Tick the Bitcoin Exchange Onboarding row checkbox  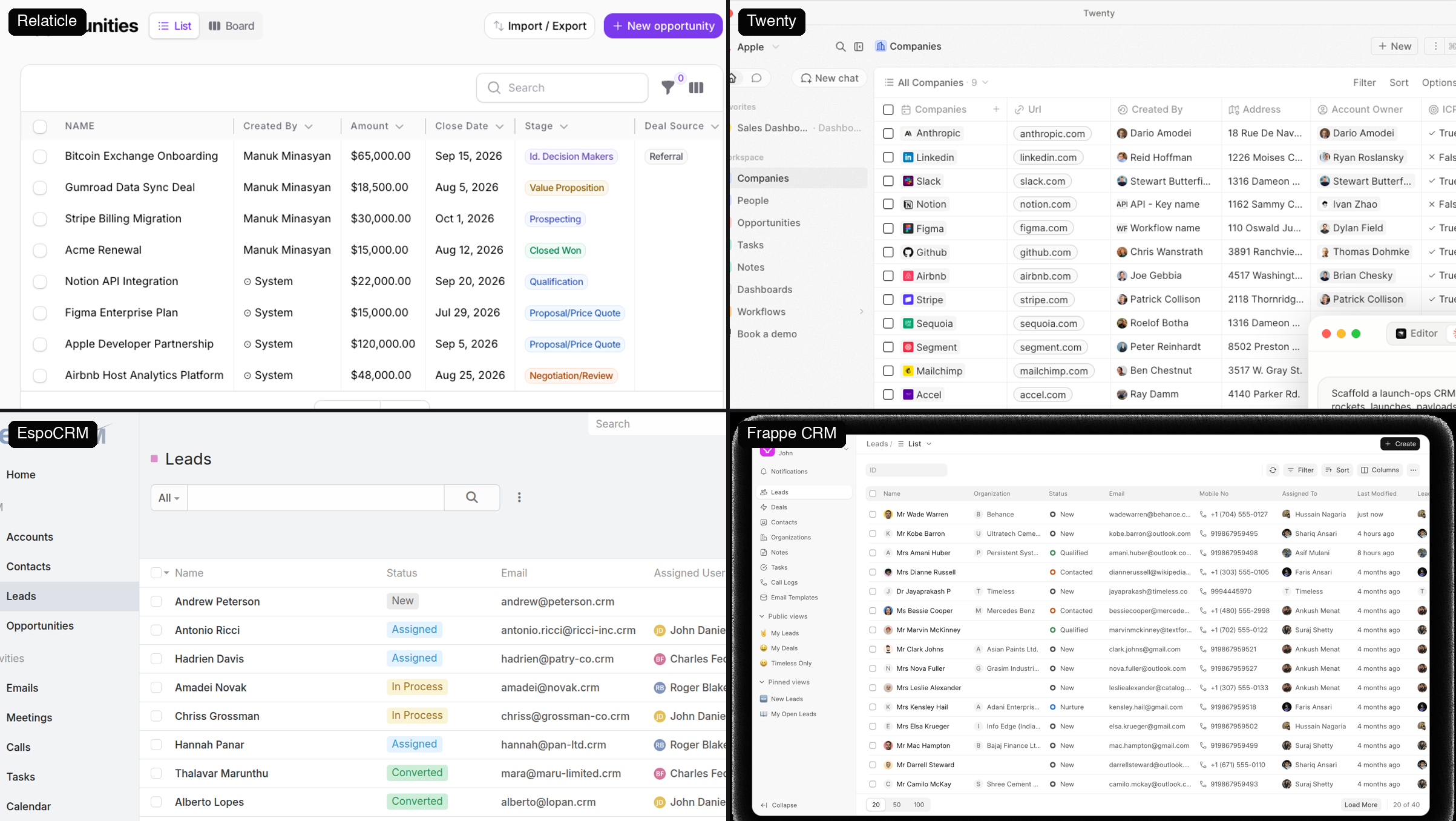[x=40, y=157]
